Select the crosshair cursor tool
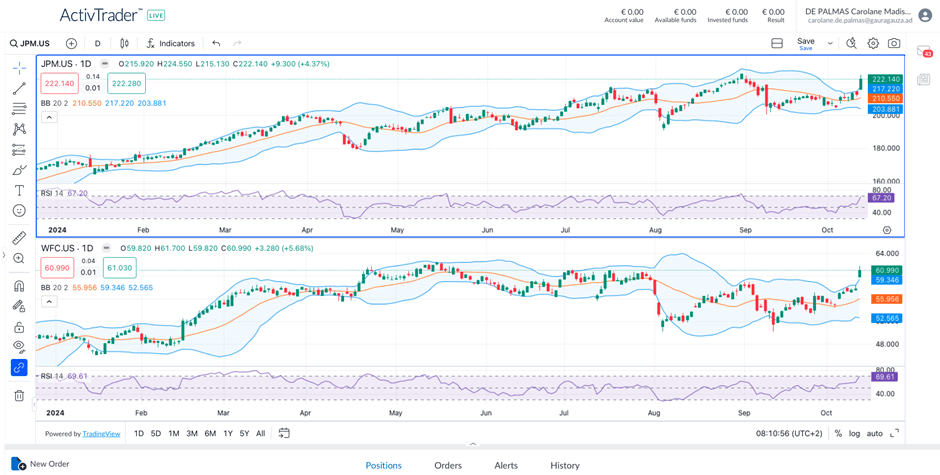The image size is (940, 475). pyautogui.click(x=19, y=68)
